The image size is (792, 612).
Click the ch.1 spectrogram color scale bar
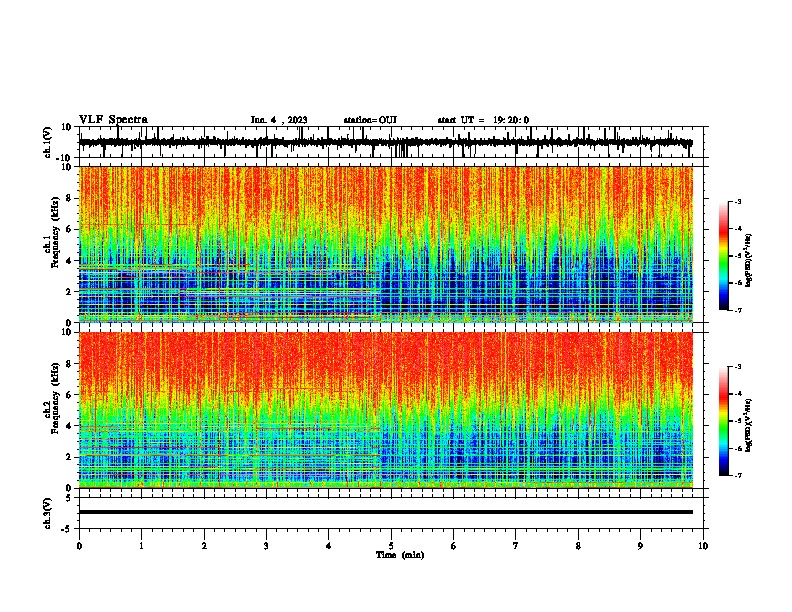[x=723, y=256]
